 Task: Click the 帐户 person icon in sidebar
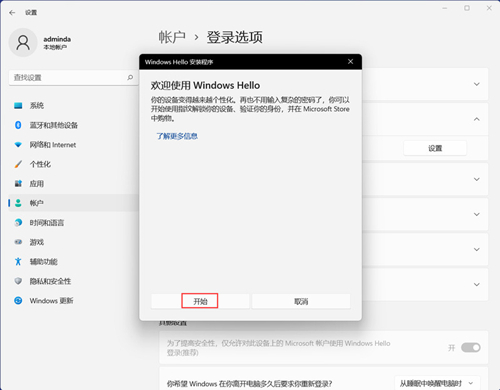pyautogui.click(x=18, y=203)
